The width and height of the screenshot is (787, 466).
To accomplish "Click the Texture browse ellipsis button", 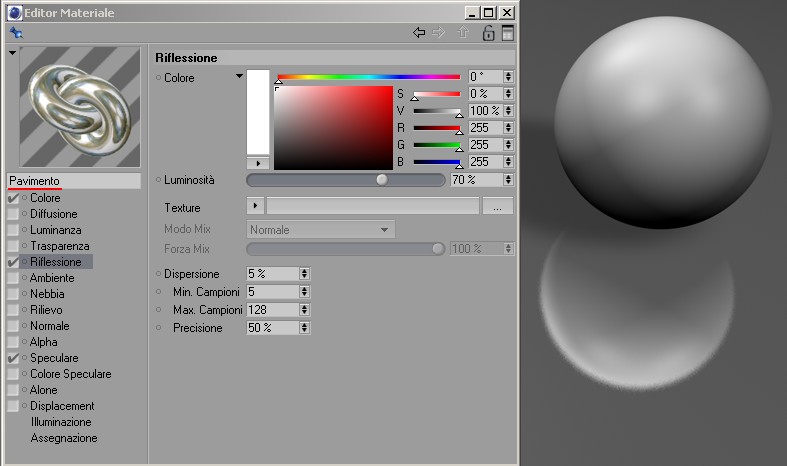I will [x=497, y=206].
